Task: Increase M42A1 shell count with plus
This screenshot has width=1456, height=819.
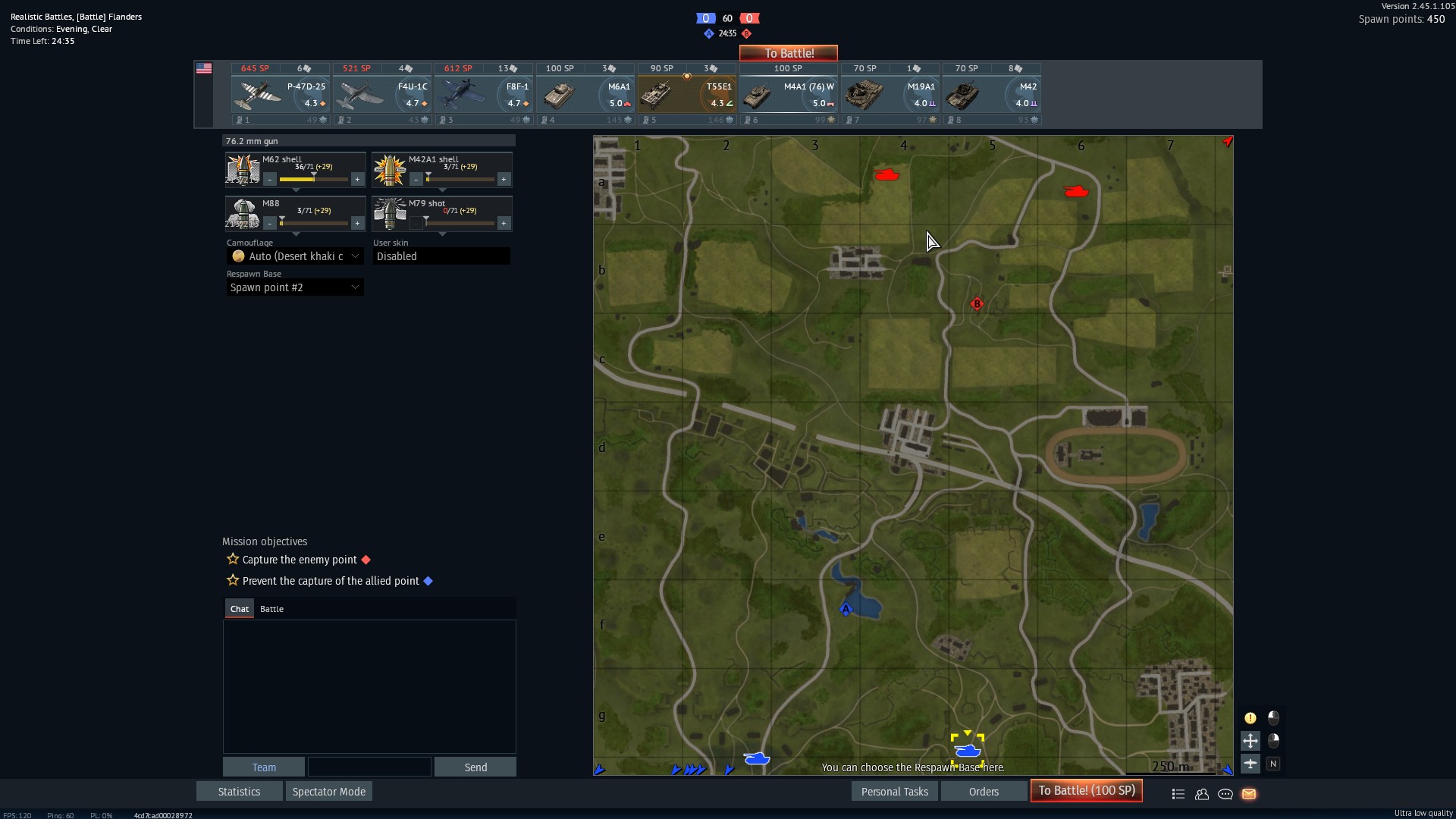Action: coord(504,180)
